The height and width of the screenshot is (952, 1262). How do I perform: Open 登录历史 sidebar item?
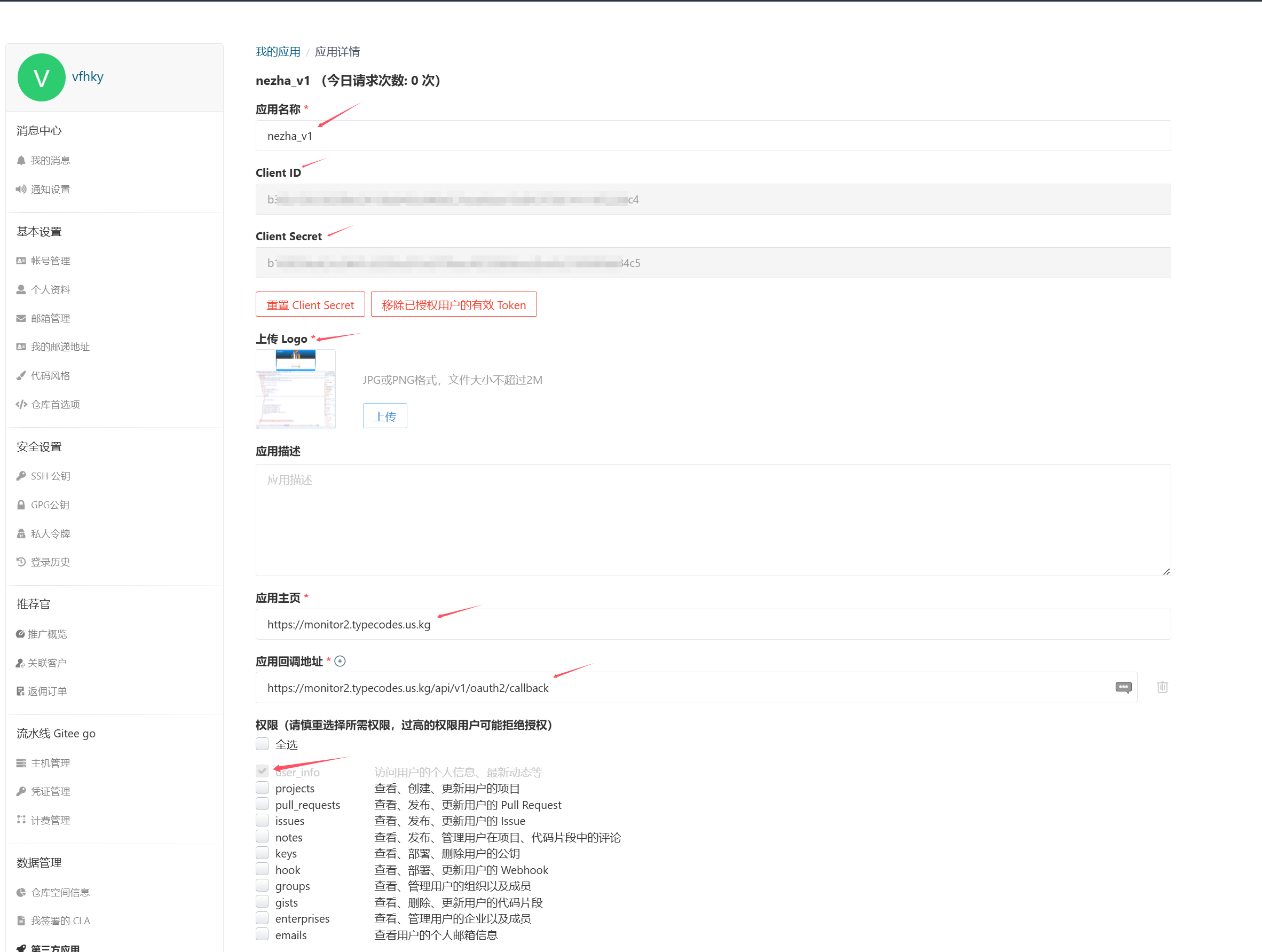pos(50,562)
